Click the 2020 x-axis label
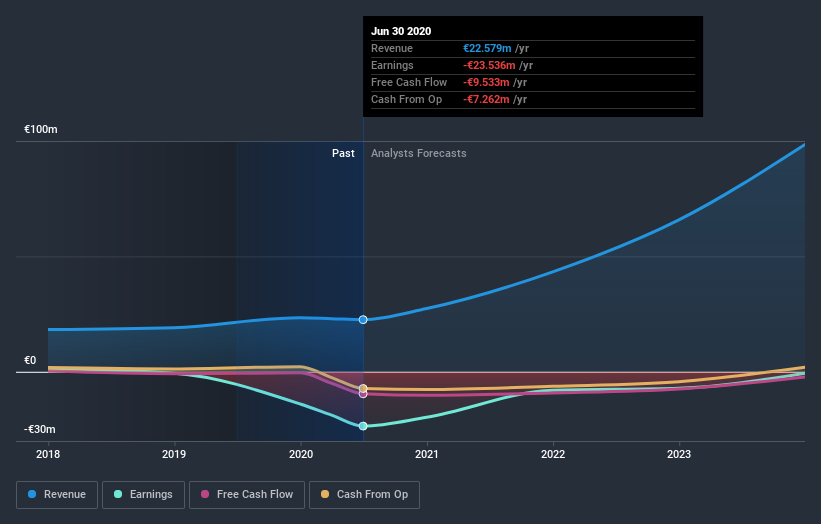The image size is (821, 524). coord(301,454)
